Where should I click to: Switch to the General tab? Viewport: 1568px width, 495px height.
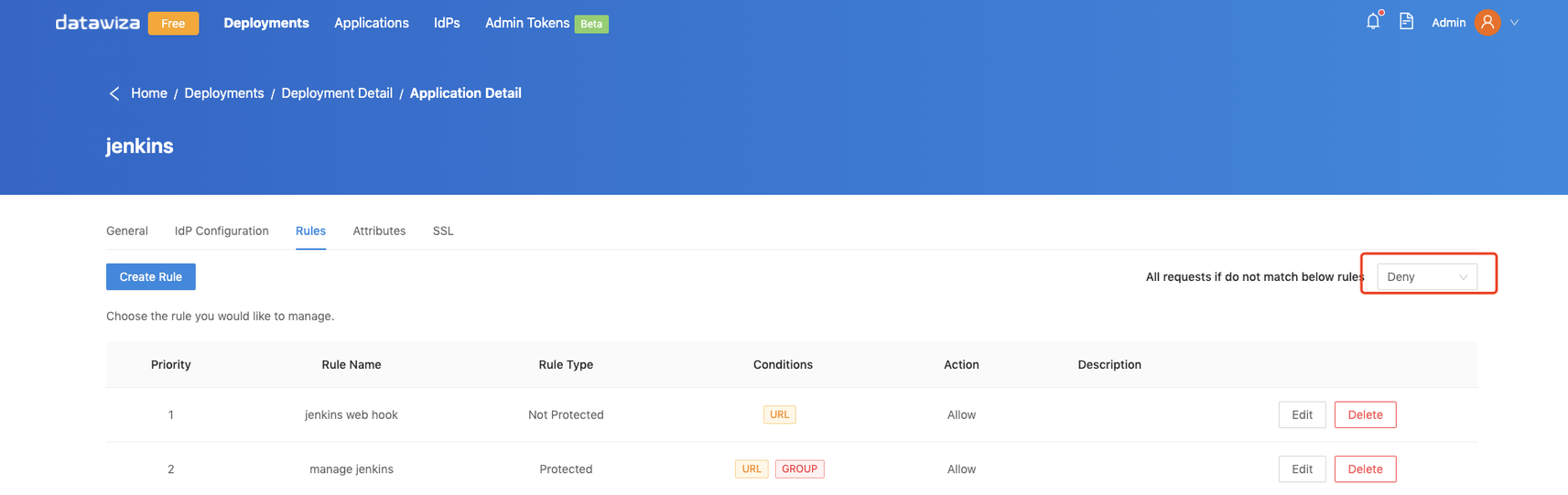(127, 231)
